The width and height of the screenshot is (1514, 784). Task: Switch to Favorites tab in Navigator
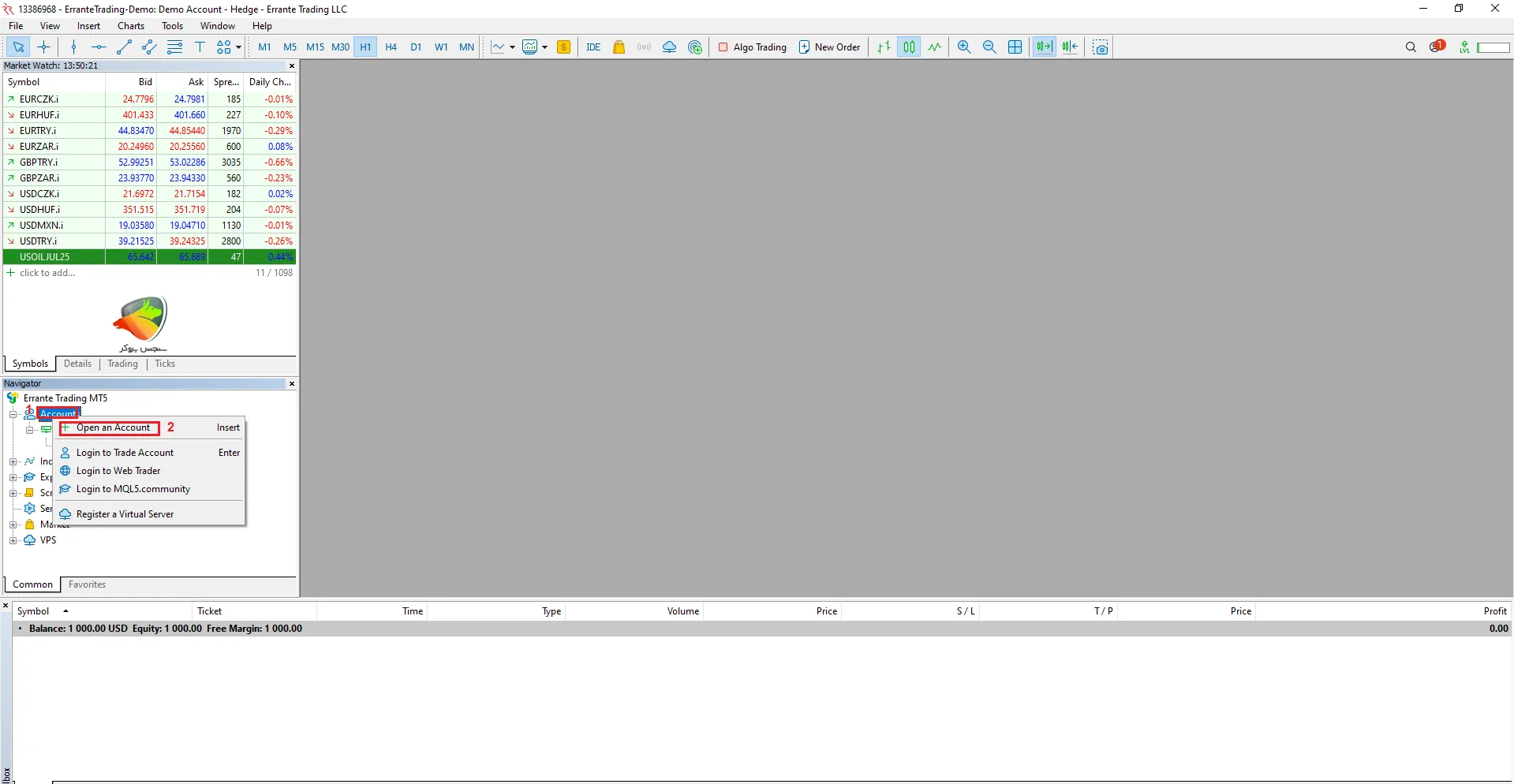point(87,584)
